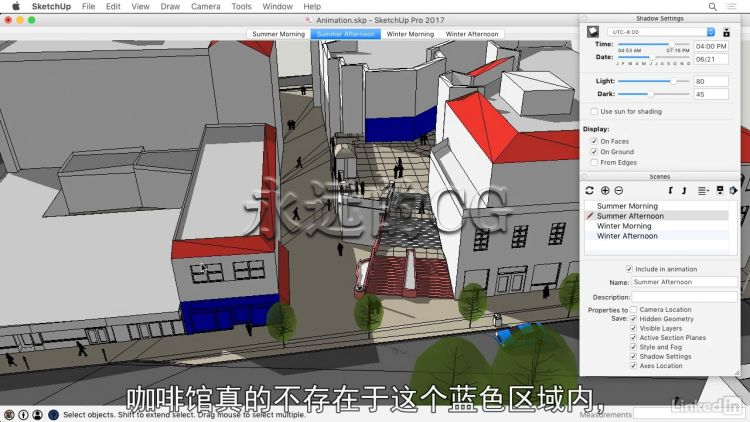Uncheck On Ground shadow display
The width and height of the screenshot is (750, 422).
(594, 152)
